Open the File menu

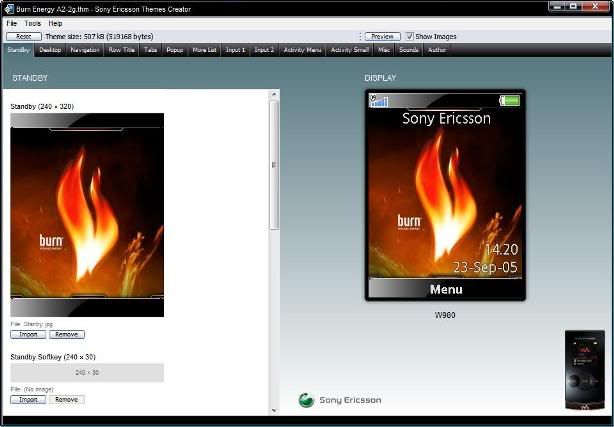coord(12,24)
